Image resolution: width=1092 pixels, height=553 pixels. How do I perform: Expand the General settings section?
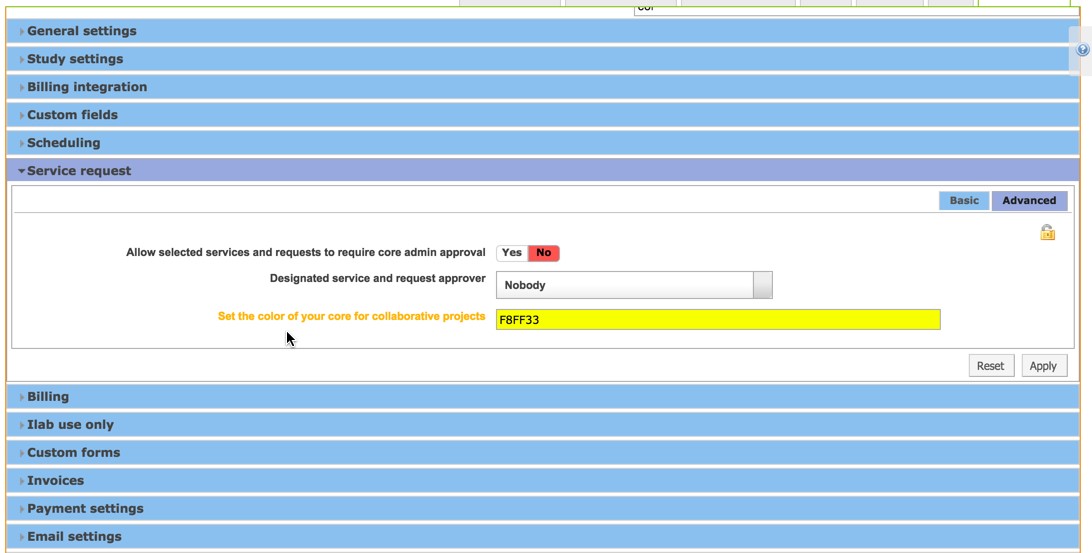pos(82,31)
